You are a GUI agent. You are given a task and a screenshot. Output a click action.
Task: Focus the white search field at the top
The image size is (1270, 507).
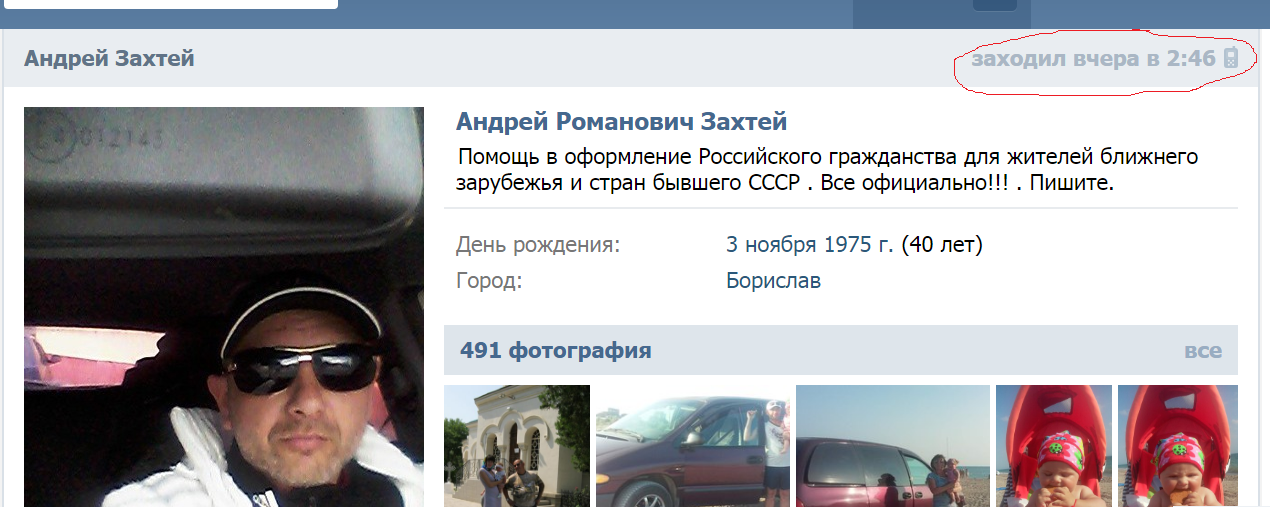tap(170, 4)
